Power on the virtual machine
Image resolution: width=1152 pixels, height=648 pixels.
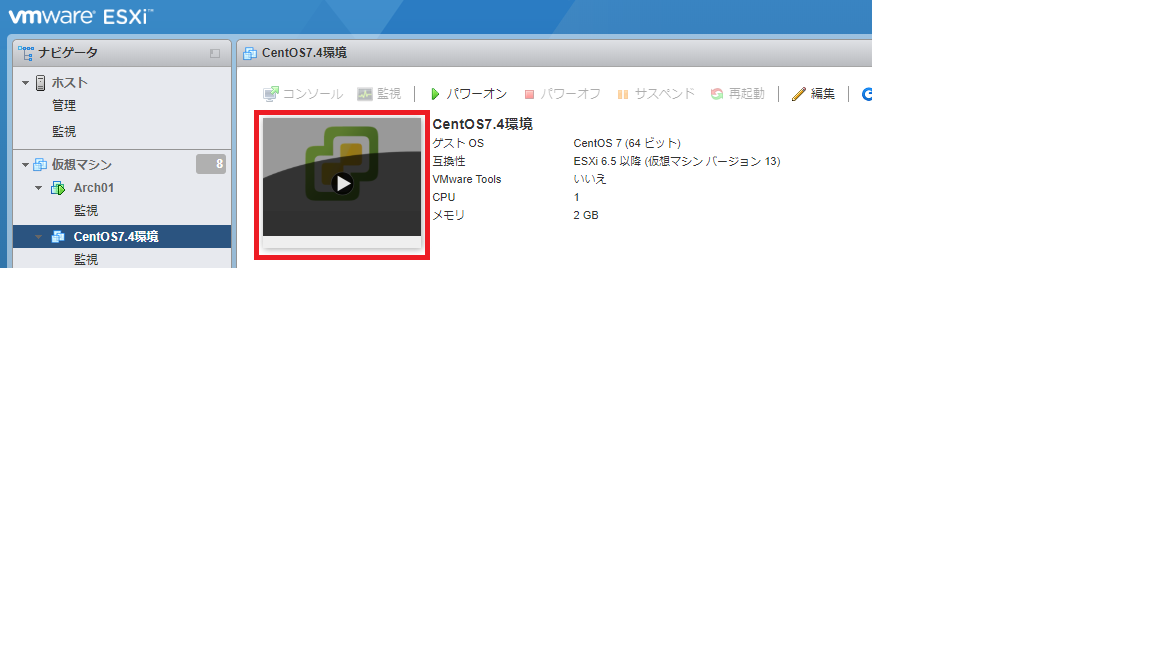(469, 94)
